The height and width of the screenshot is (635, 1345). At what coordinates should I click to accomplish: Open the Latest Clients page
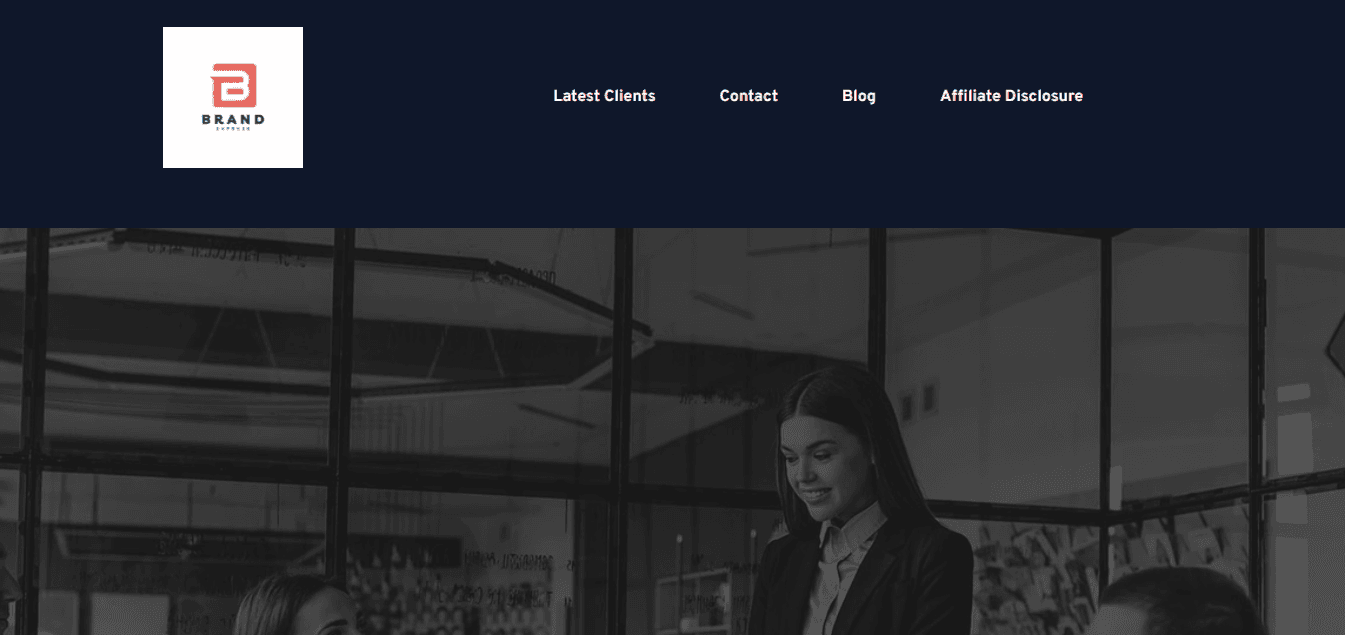(x=604, y=96)
